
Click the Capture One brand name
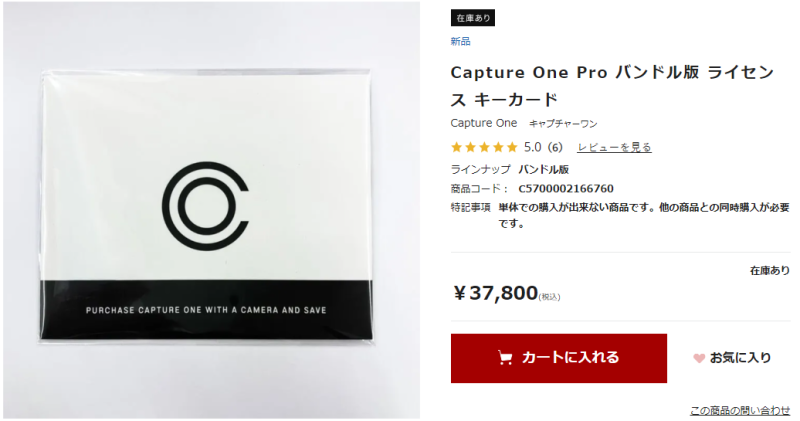tap(484, 123)
